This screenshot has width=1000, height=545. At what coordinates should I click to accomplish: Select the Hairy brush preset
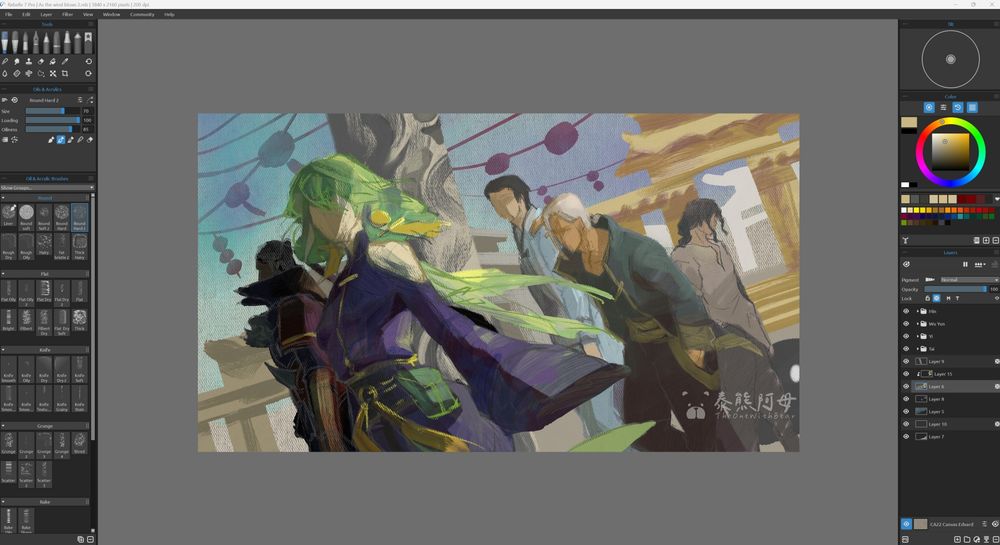pyautogui.click(x=44, y=245)
